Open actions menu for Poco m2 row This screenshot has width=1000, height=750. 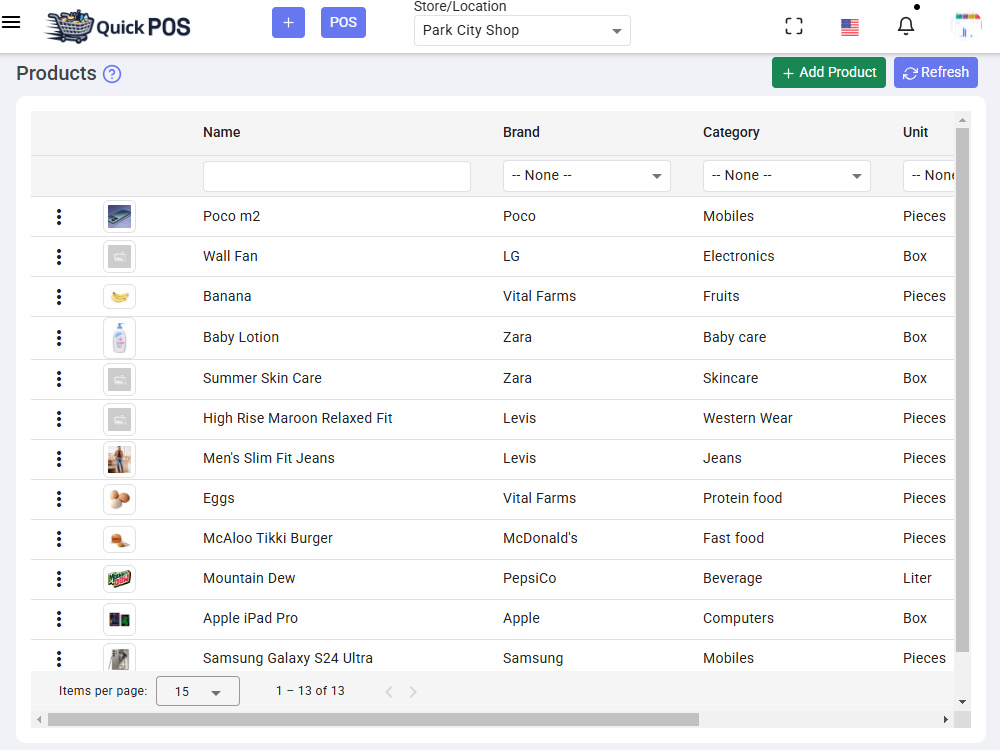tap(59, 217)
